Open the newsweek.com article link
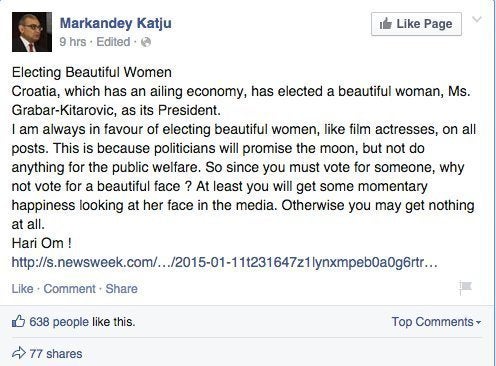The image size is (496, 366). [224, 262]
